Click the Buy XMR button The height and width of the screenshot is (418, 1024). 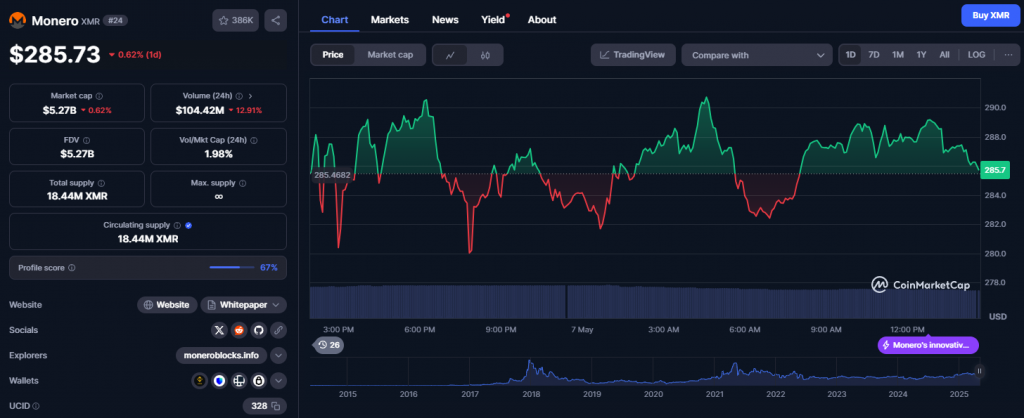[x=991, y=16]
